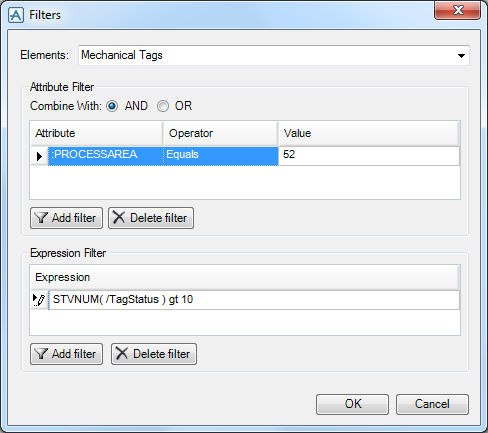Image resolution: width=488 pixels, height=433 pixels.
Task: Select the AND combine radio button
Action: pyautogui.click(x=112, y=106)
